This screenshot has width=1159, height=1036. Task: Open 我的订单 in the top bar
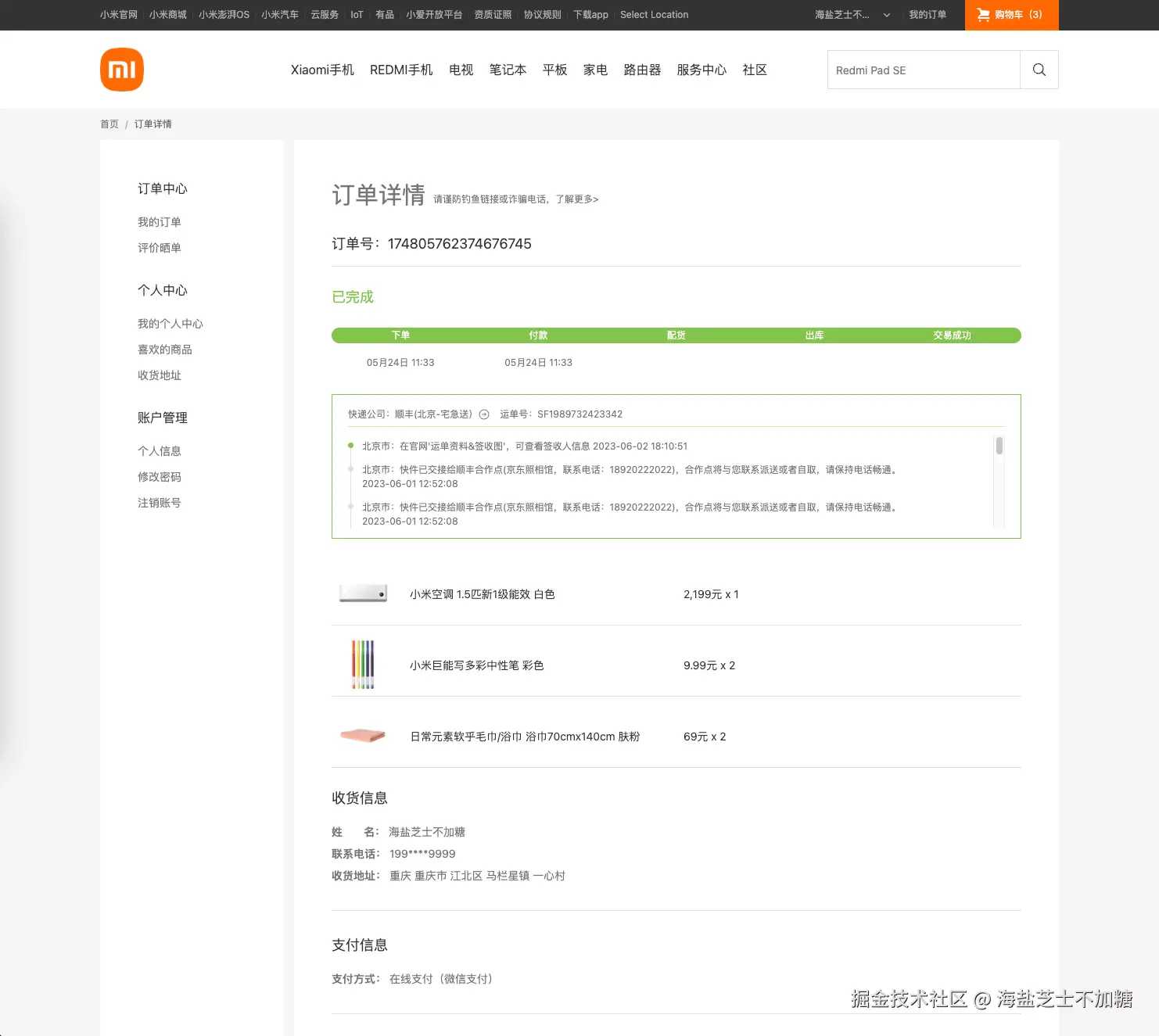[x=928, y=15]
